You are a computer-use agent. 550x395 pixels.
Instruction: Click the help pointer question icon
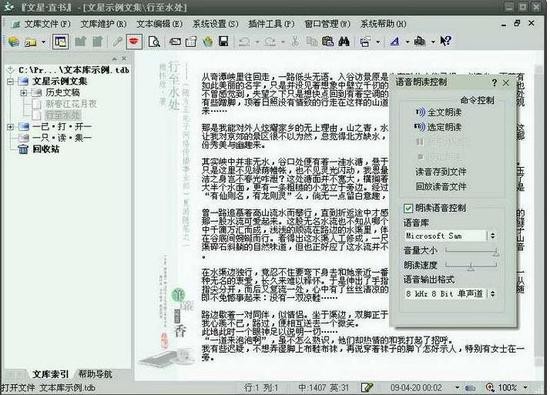click(x=445, y=41)
